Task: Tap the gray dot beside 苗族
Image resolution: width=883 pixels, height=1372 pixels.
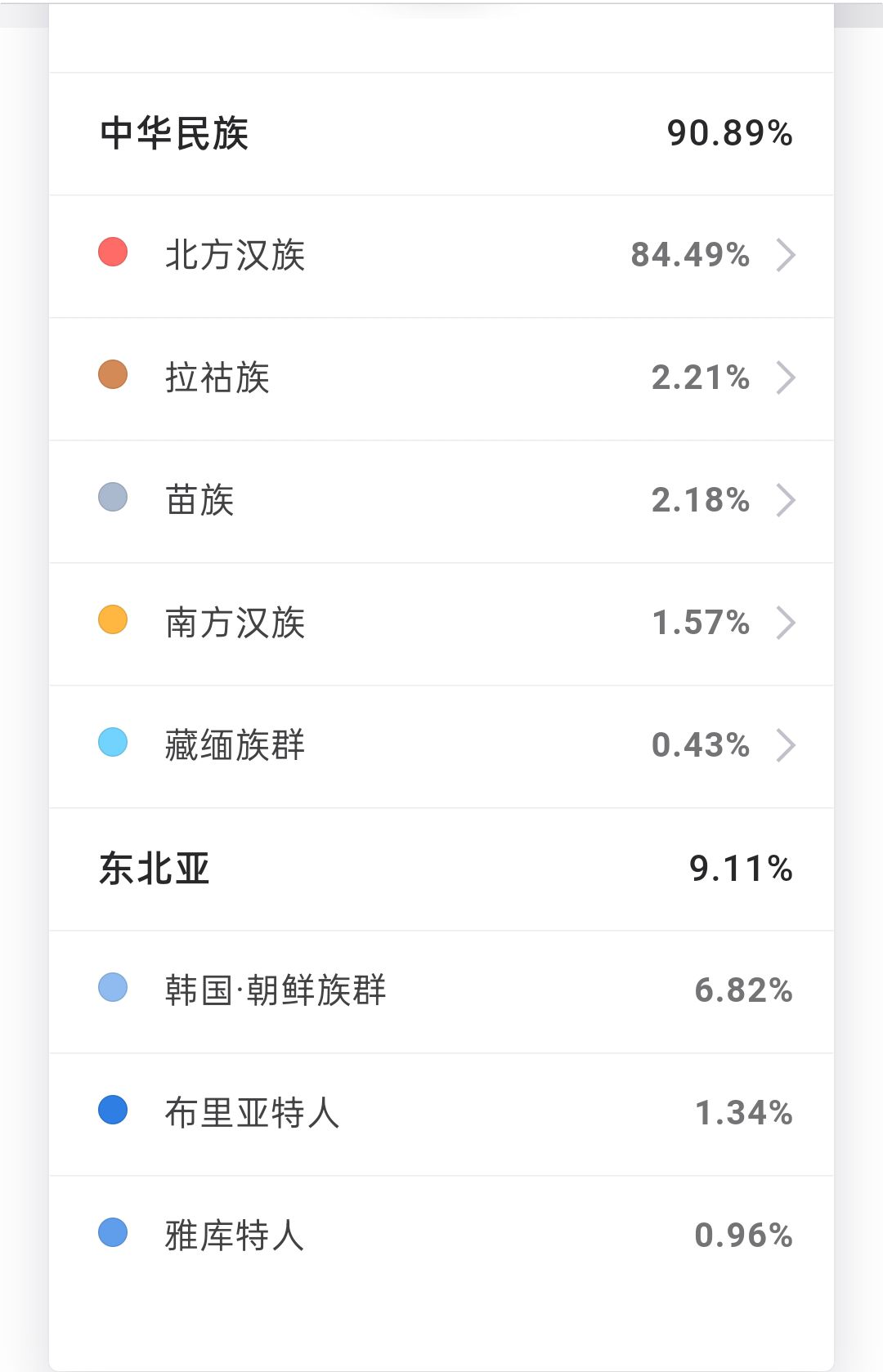Action: pyautogui.click(x=113, y=497)
